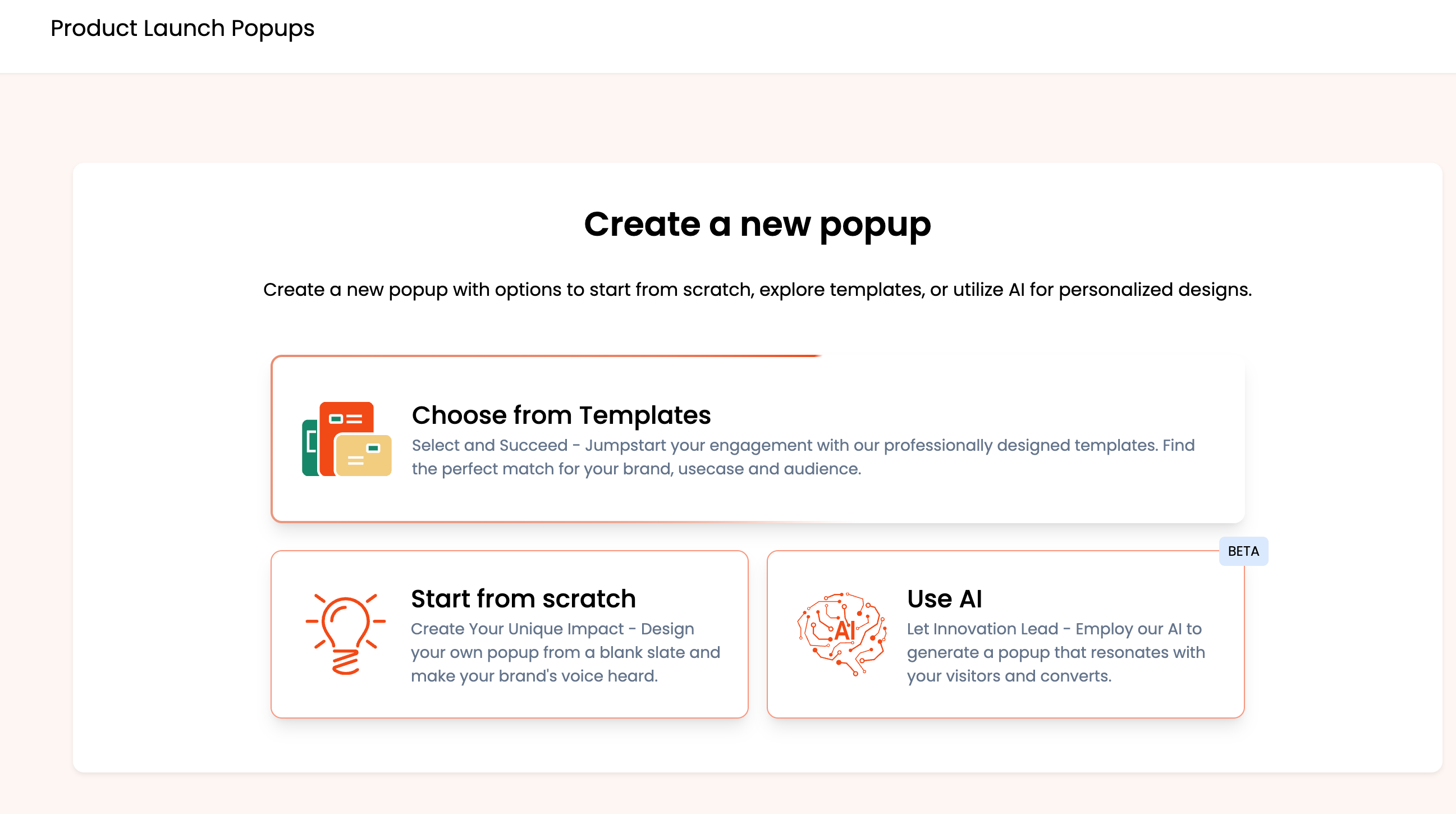The image size is (1456, 814).
Task: Open the 'Product Launch Popups' menu item
Action: [183, 28]
